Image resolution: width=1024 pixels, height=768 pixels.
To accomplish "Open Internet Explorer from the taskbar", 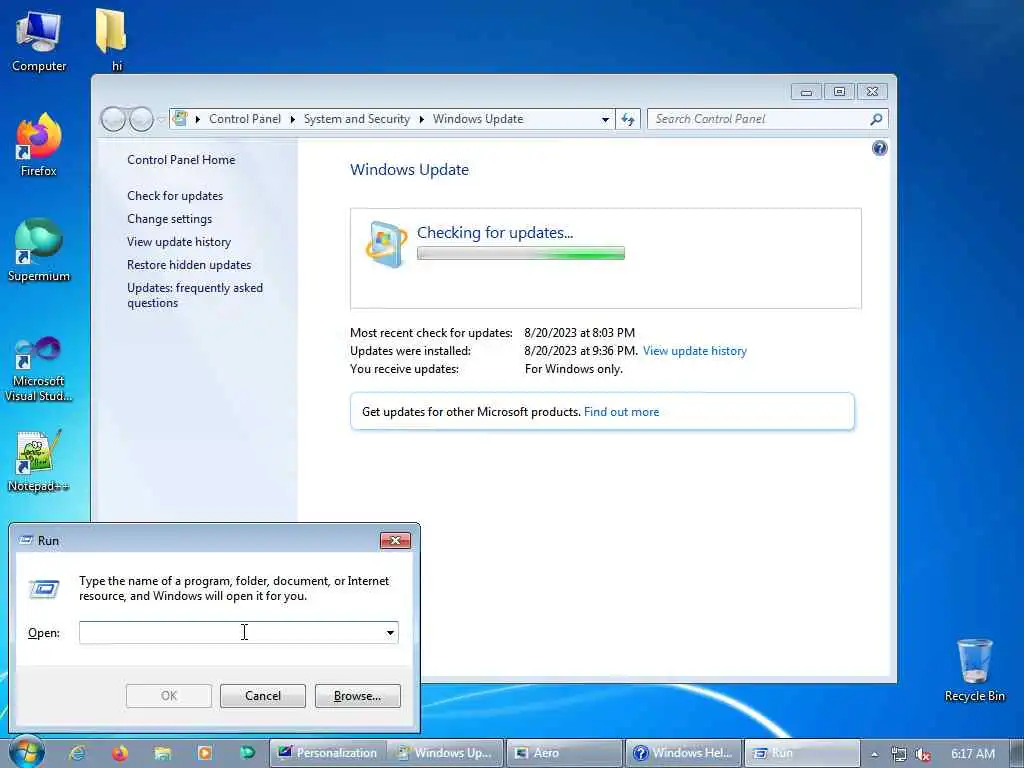I will click(x=77, y=753).
